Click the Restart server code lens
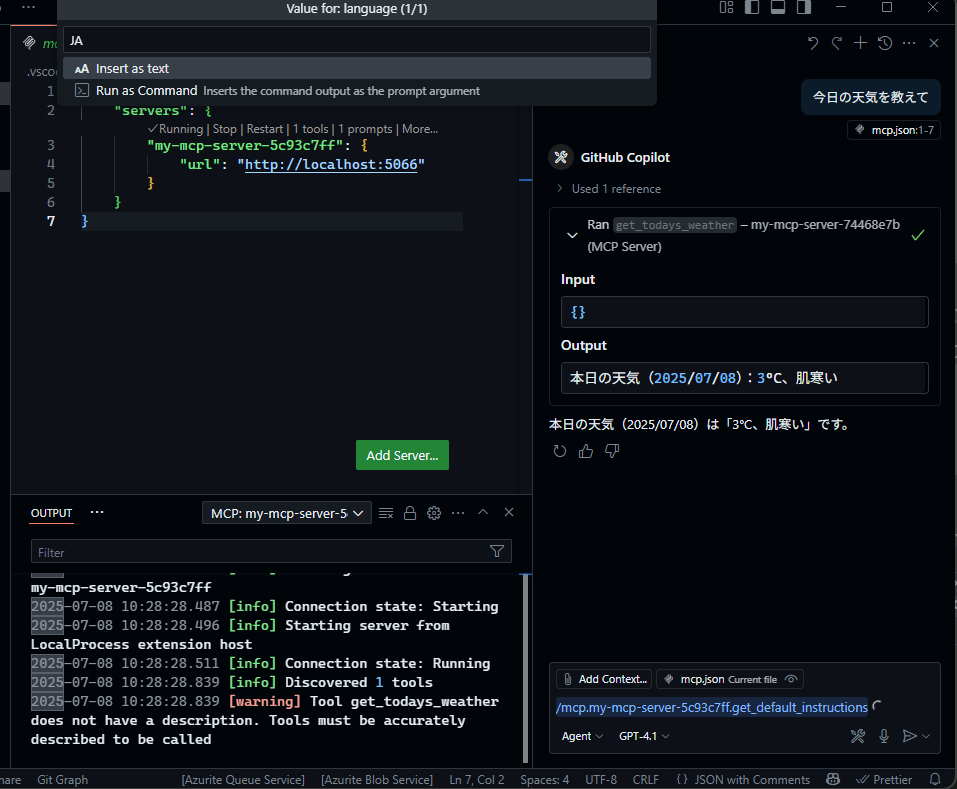The image size is (957, 789). [264, 129]
